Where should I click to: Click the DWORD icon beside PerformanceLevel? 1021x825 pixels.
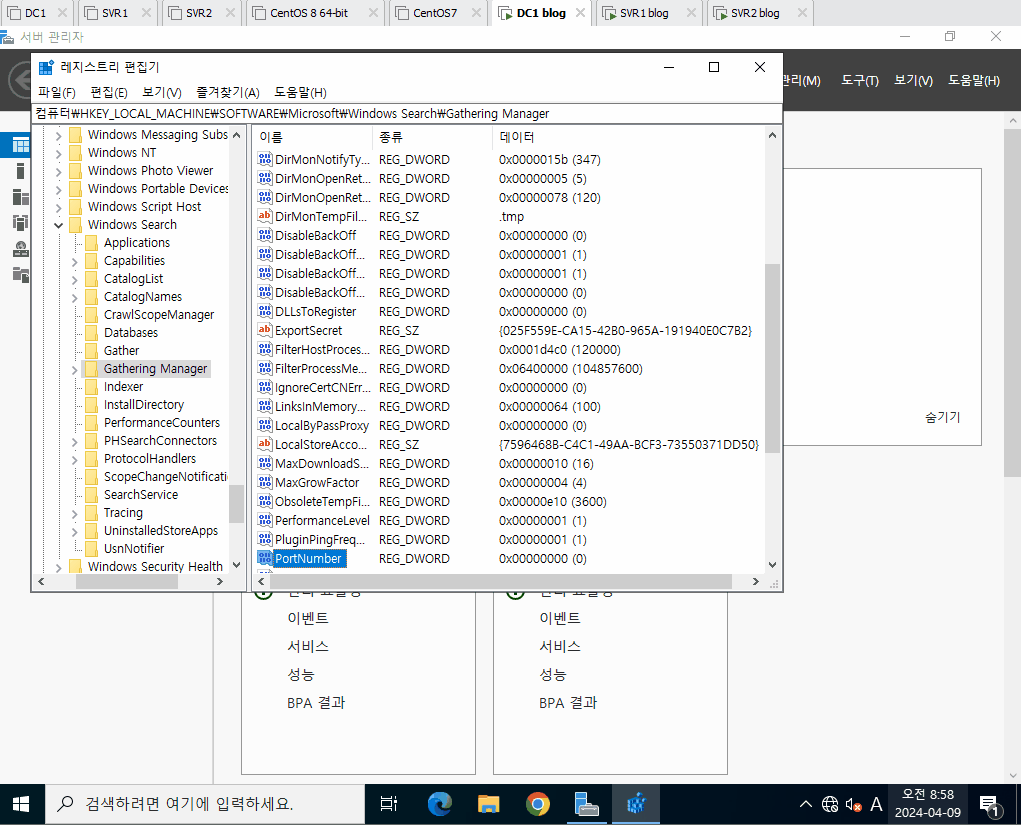tap(264, 520)
